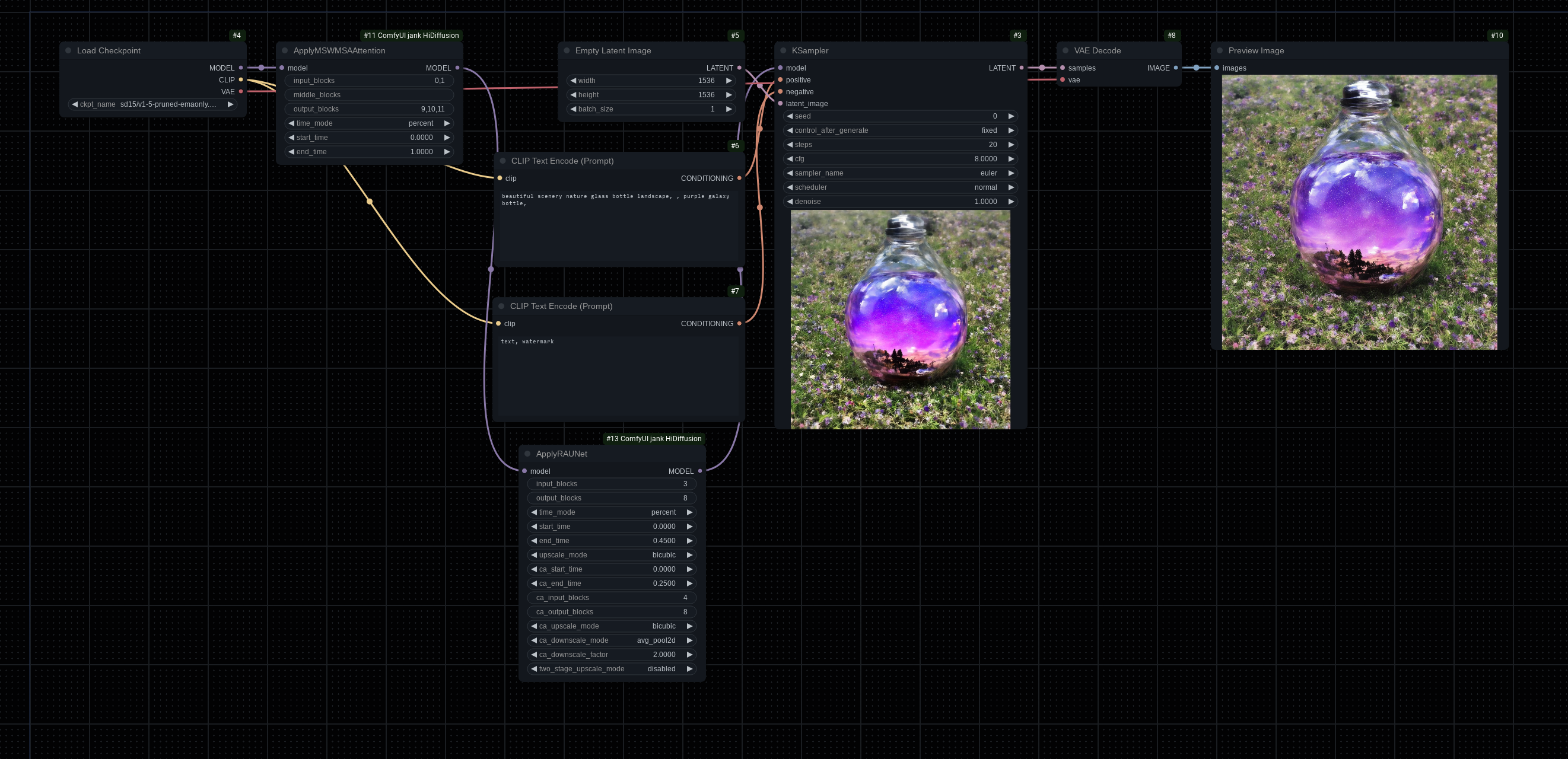Click CONDITIONING output of the positive prompt node

tap(739, 178)
